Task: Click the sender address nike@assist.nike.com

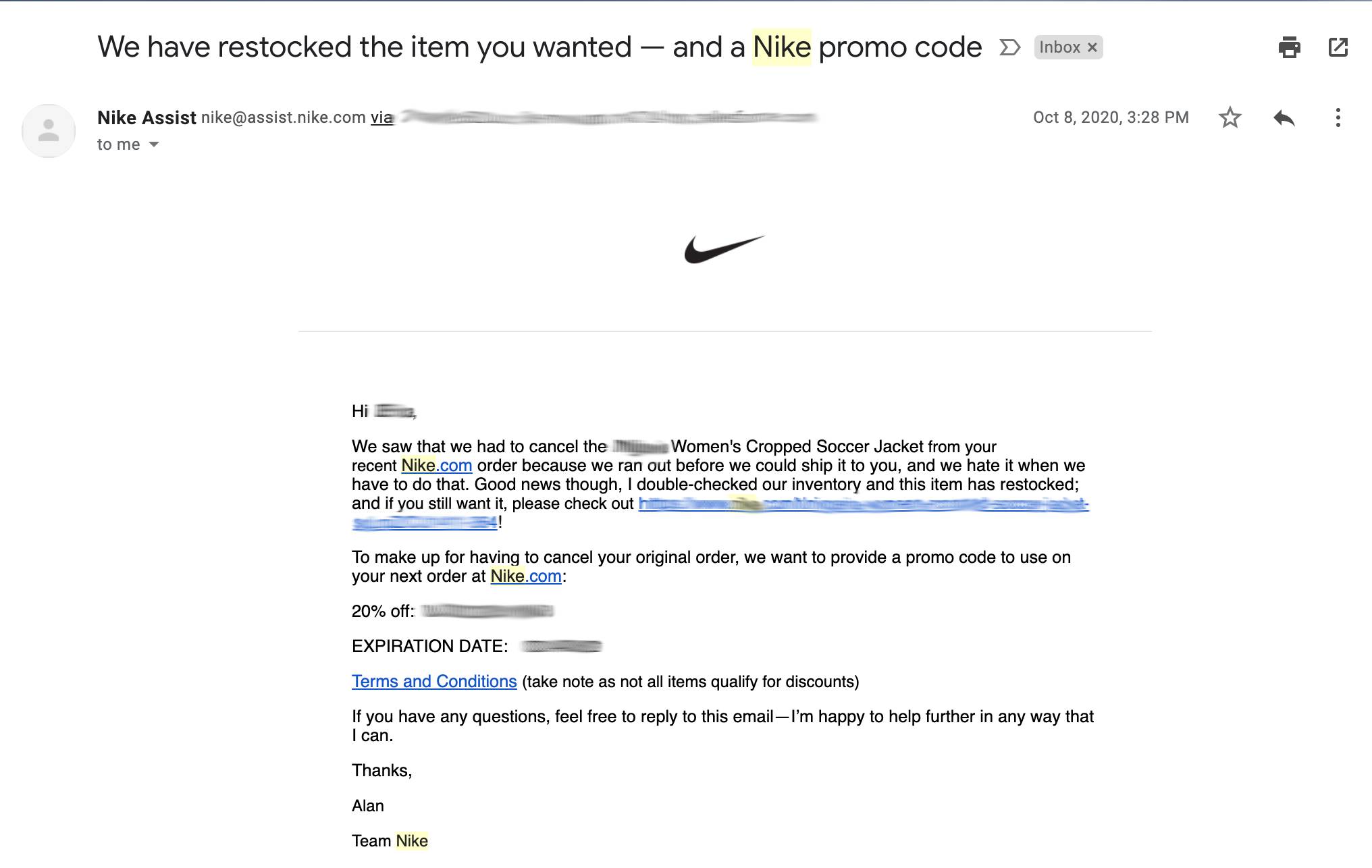Action: pos(283,117)
